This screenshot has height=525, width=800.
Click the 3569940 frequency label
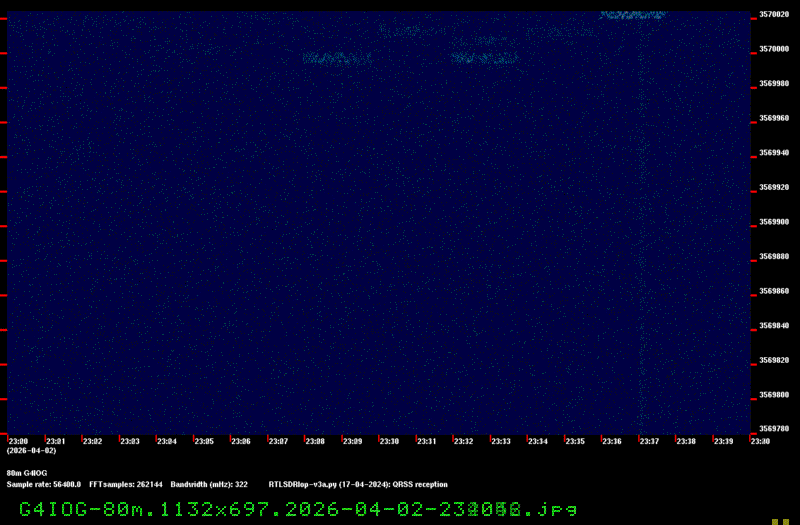coord(774,153)
